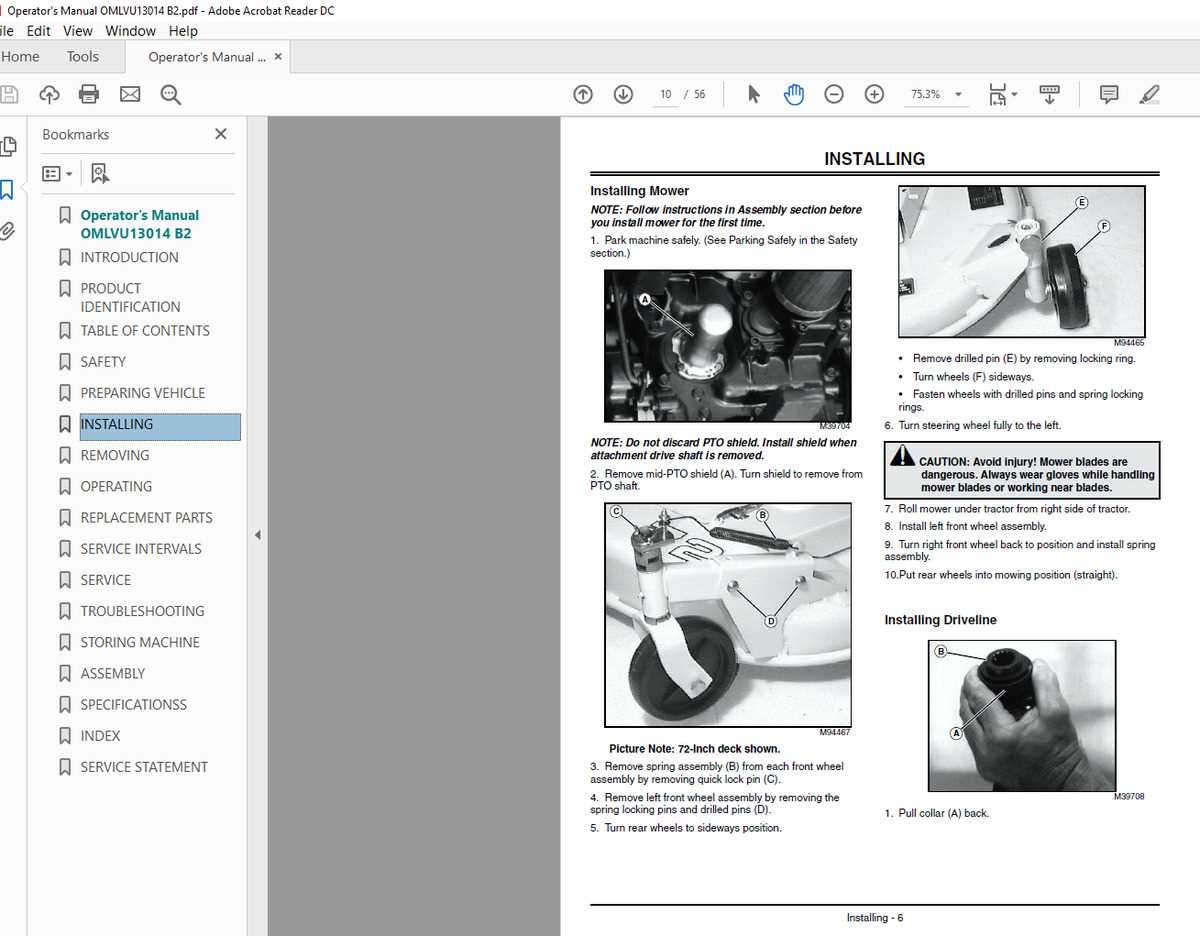The image size is (1200, 936).
Task: Open the Operator's Manual OMLVU13014 B2 bookmark
Action: click(x=139, y=224)
